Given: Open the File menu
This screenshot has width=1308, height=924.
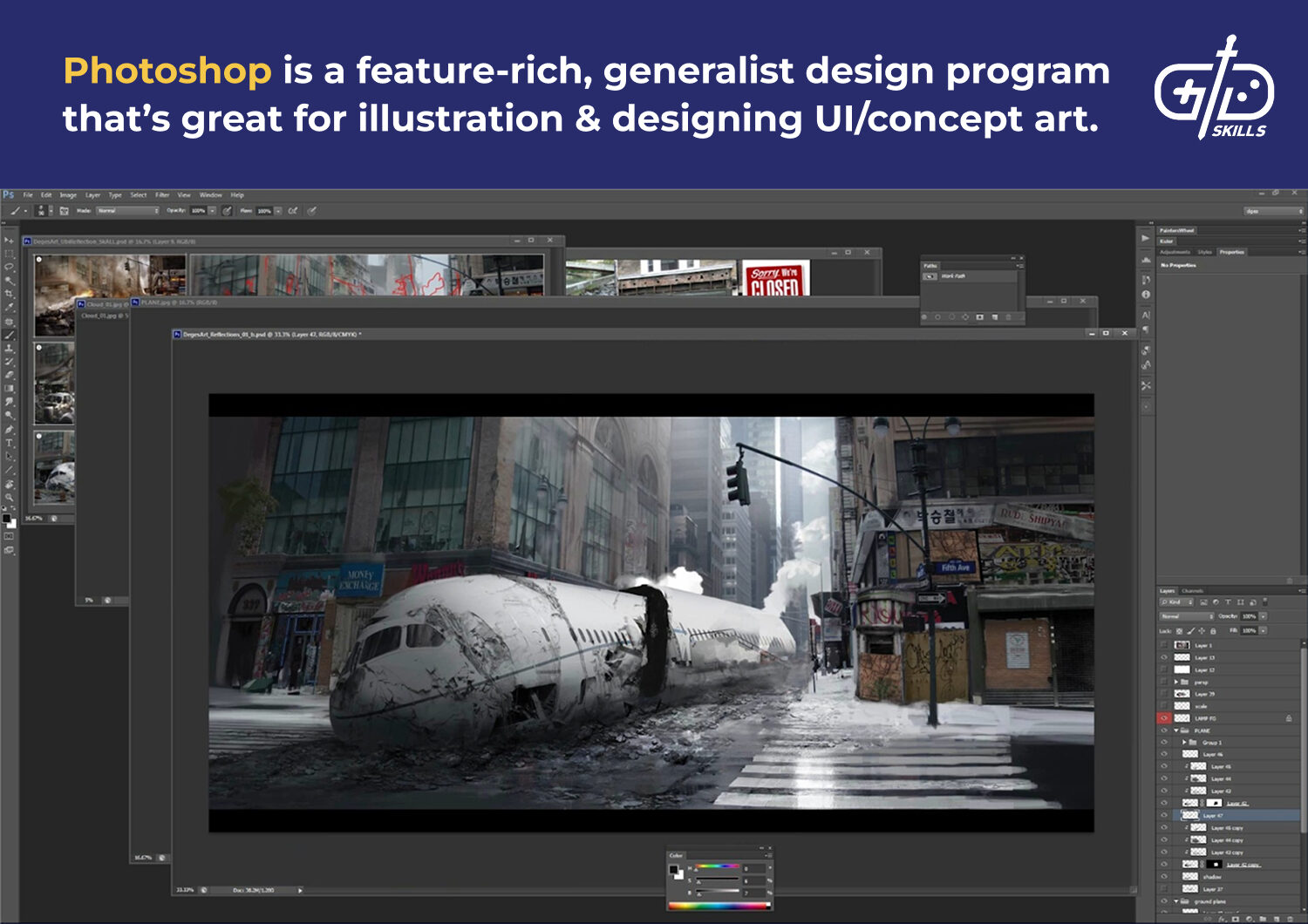Looking at the screenshot, I should click(28, 195).
